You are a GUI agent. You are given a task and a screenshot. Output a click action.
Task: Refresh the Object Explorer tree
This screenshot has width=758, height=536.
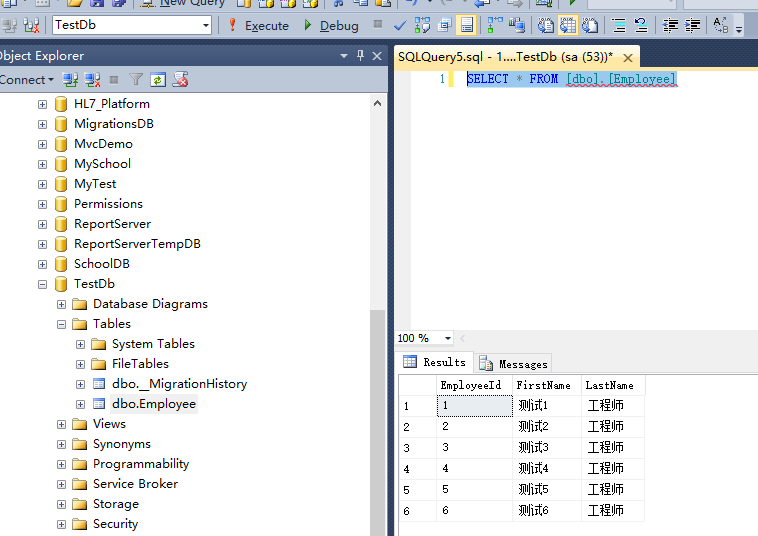coord(158,80)
